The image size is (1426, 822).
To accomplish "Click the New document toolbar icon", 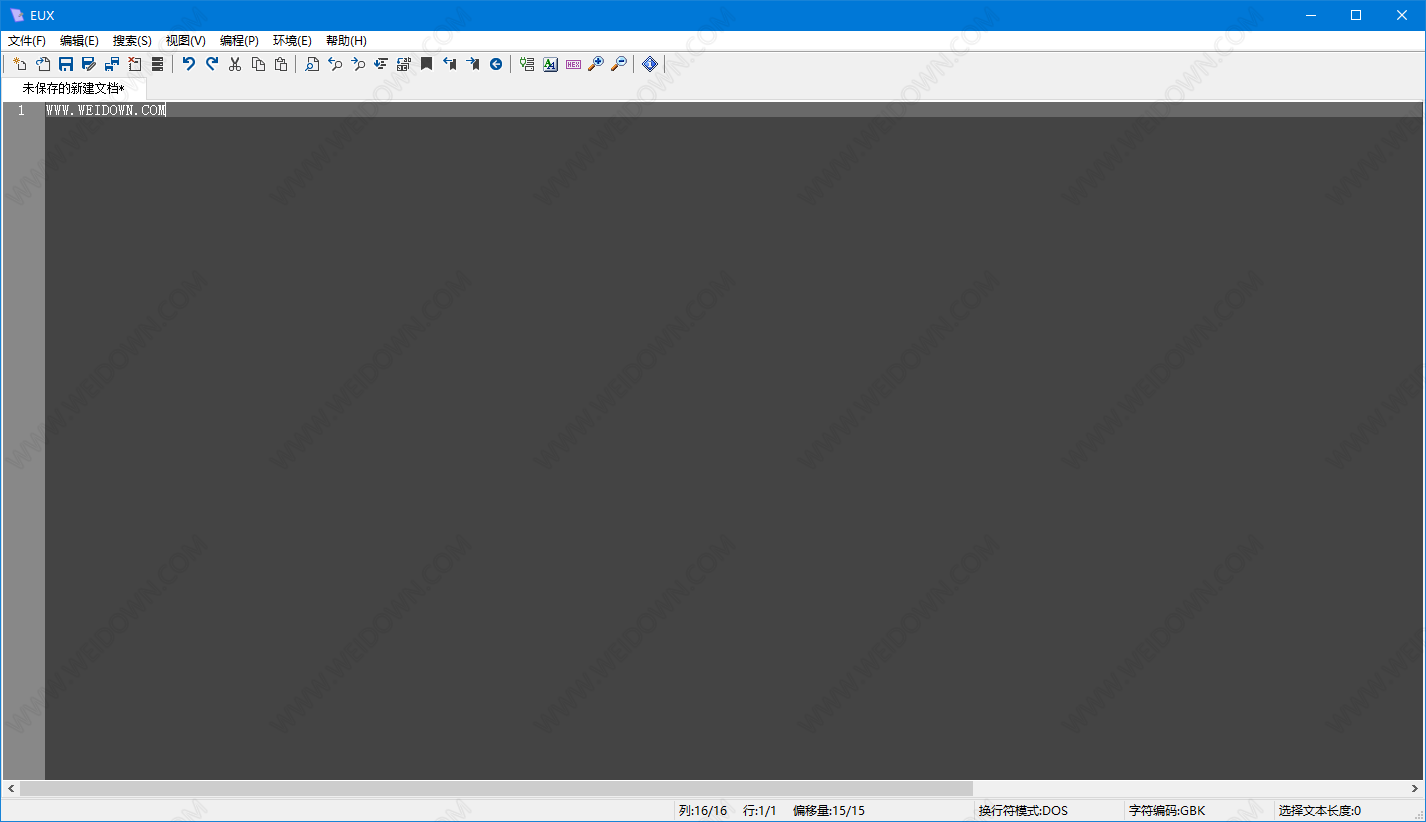I will click(19, 64).
